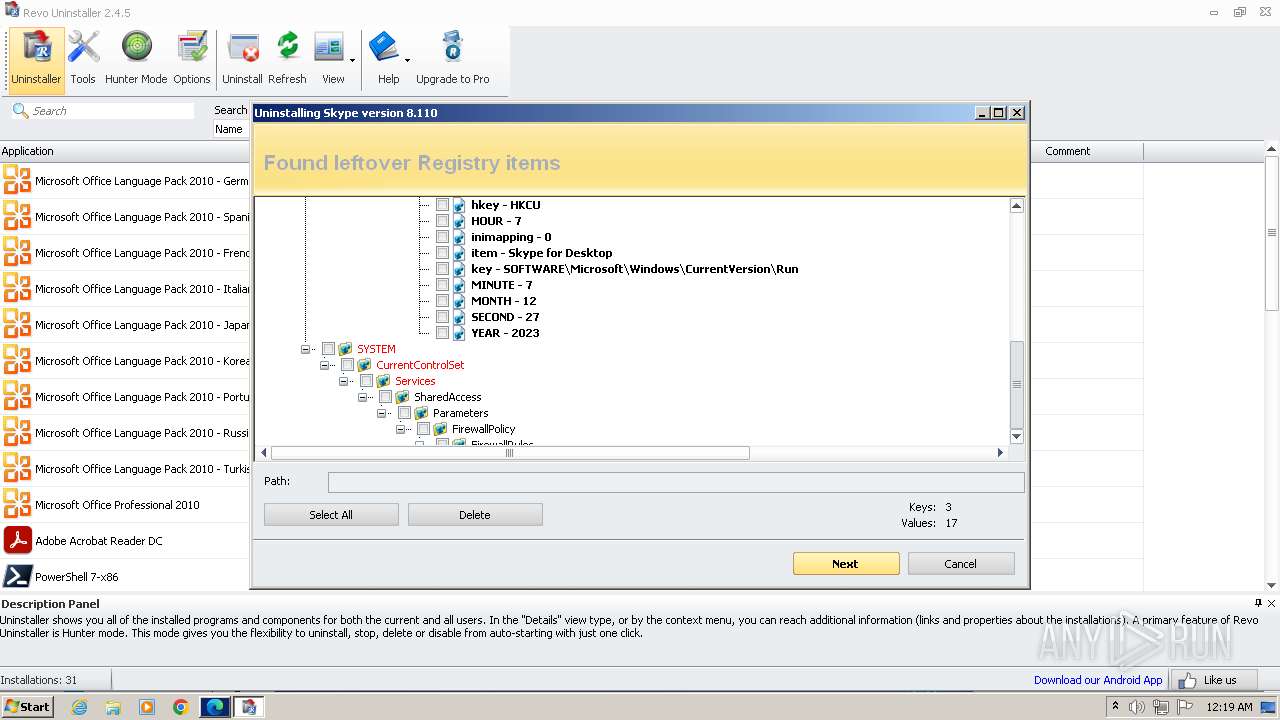Collapse the Services tree node
Screen dimensions: 1280x720
point(344,381)
